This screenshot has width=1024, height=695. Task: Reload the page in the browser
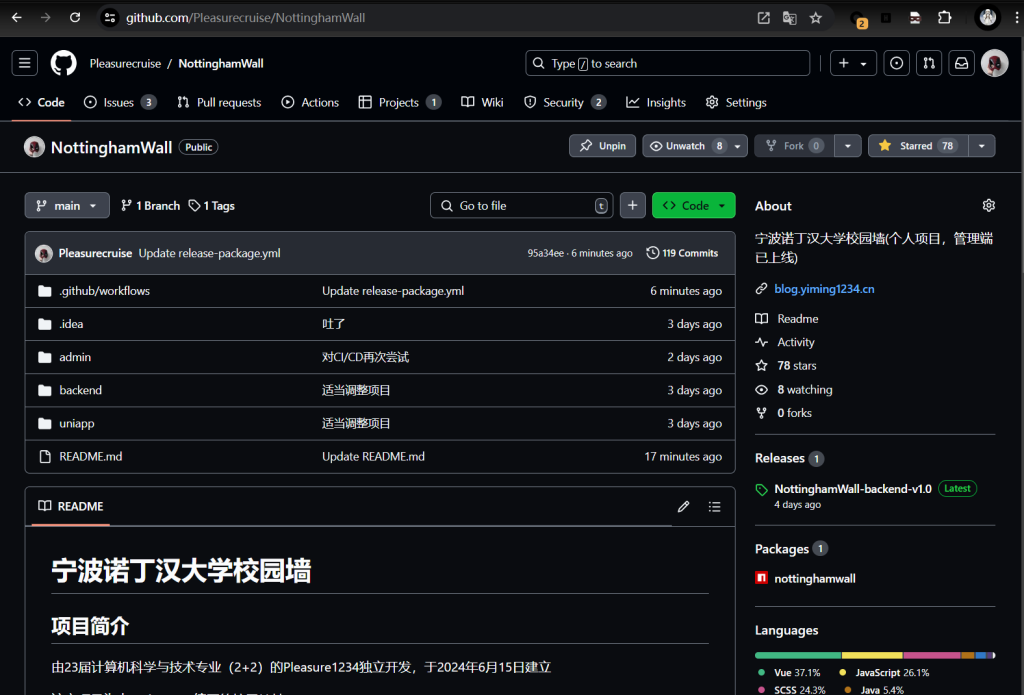[x=75, y=18]
